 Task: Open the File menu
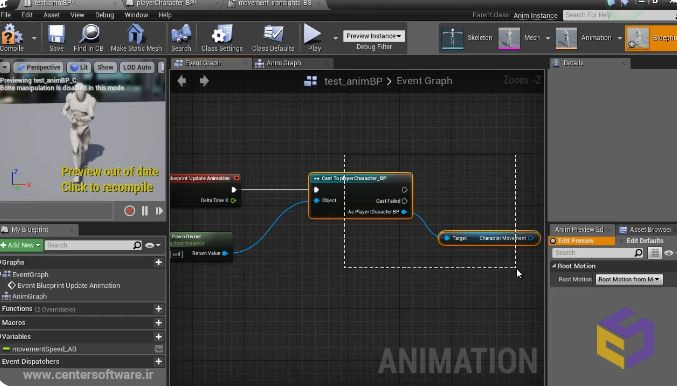[6, 15]
